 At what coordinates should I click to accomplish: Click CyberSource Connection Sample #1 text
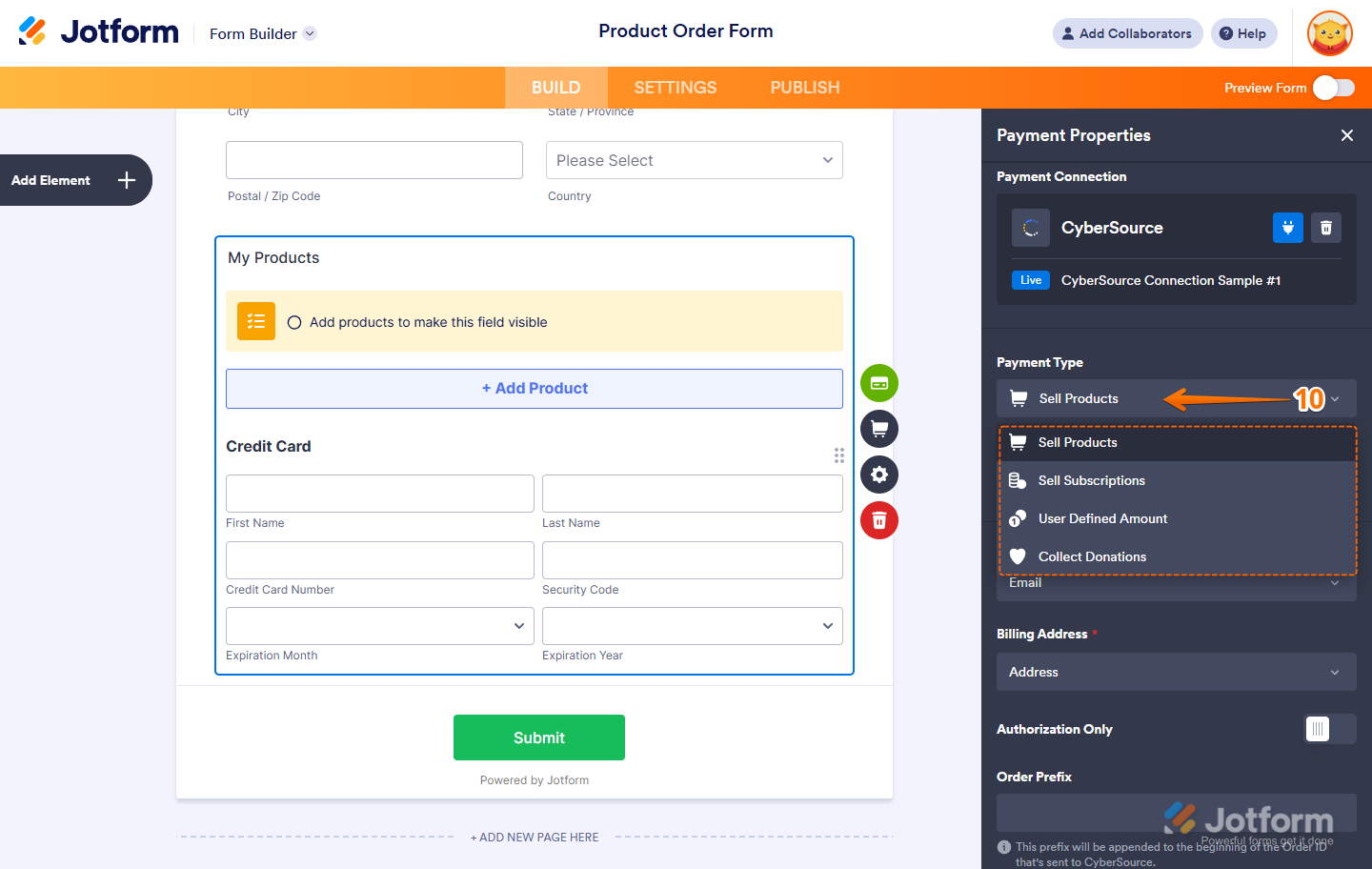pos(1171,280)
